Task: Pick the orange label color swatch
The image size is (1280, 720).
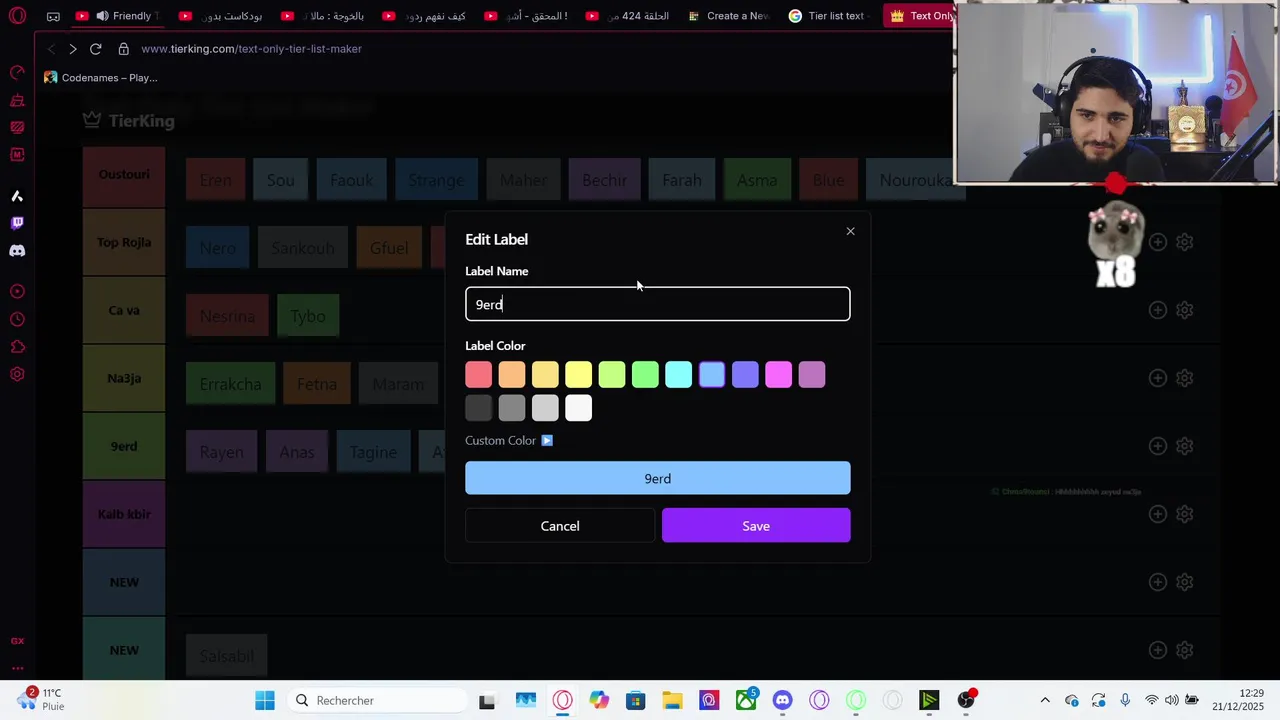Action: coord(512,375)
